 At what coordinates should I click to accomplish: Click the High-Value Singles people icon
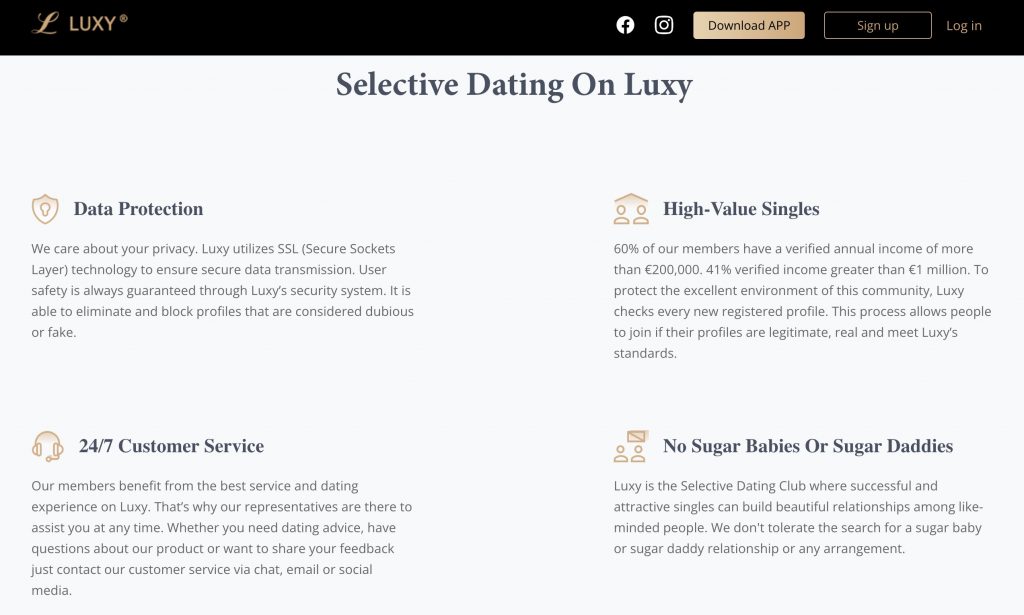pos(631,209)
